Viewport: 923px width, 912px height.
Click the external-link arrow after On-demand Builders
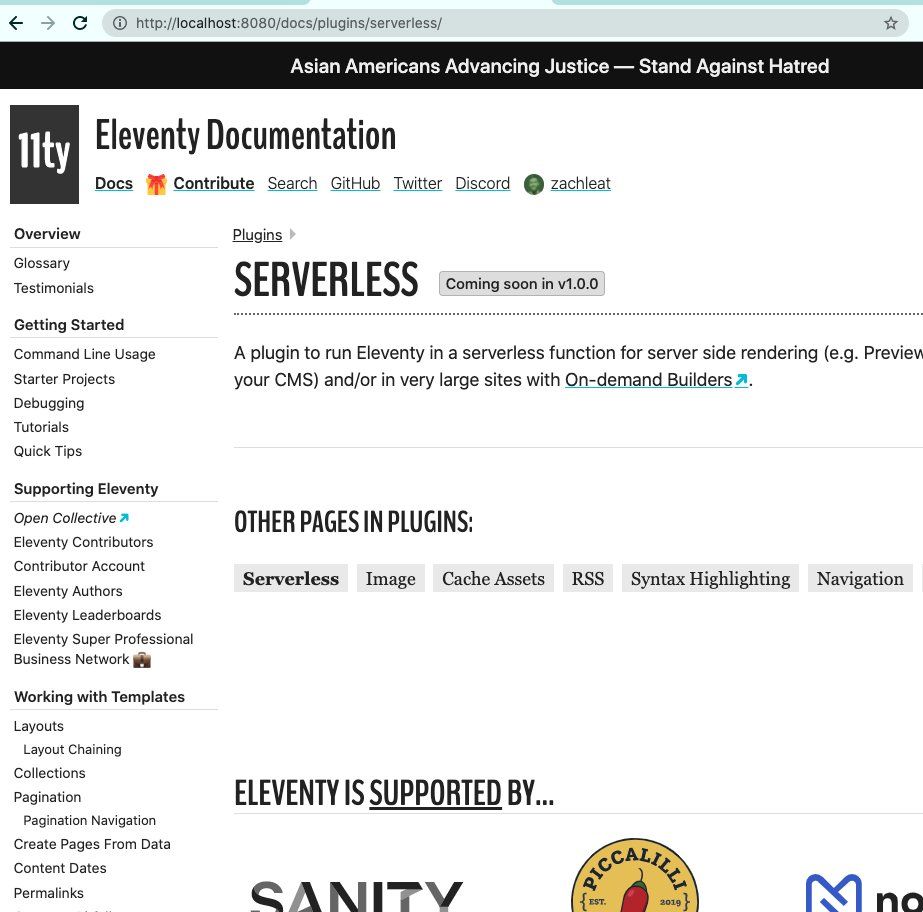point(742,380)
